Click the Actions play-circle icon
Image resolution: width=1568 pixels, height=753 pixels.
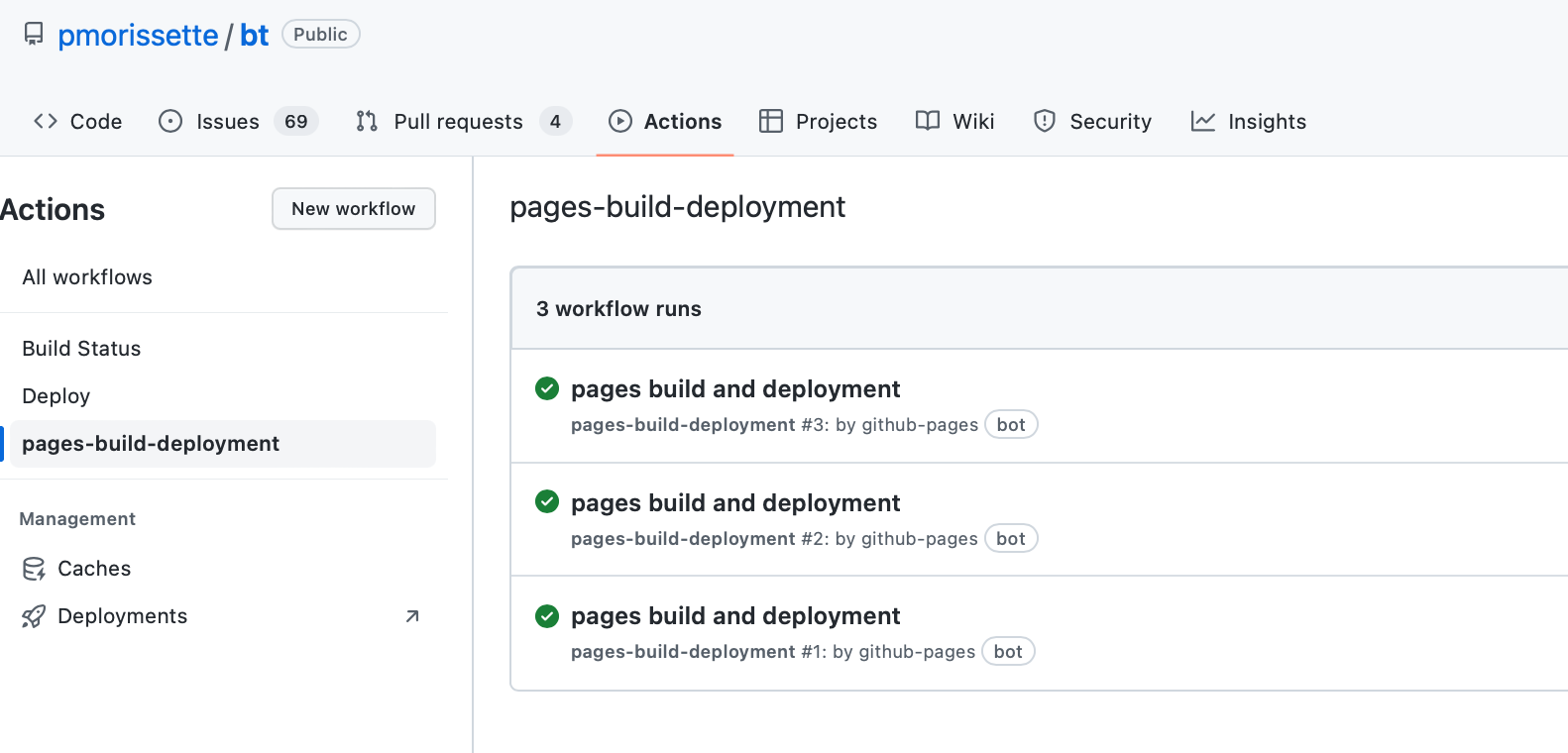[x=620, y=121]
